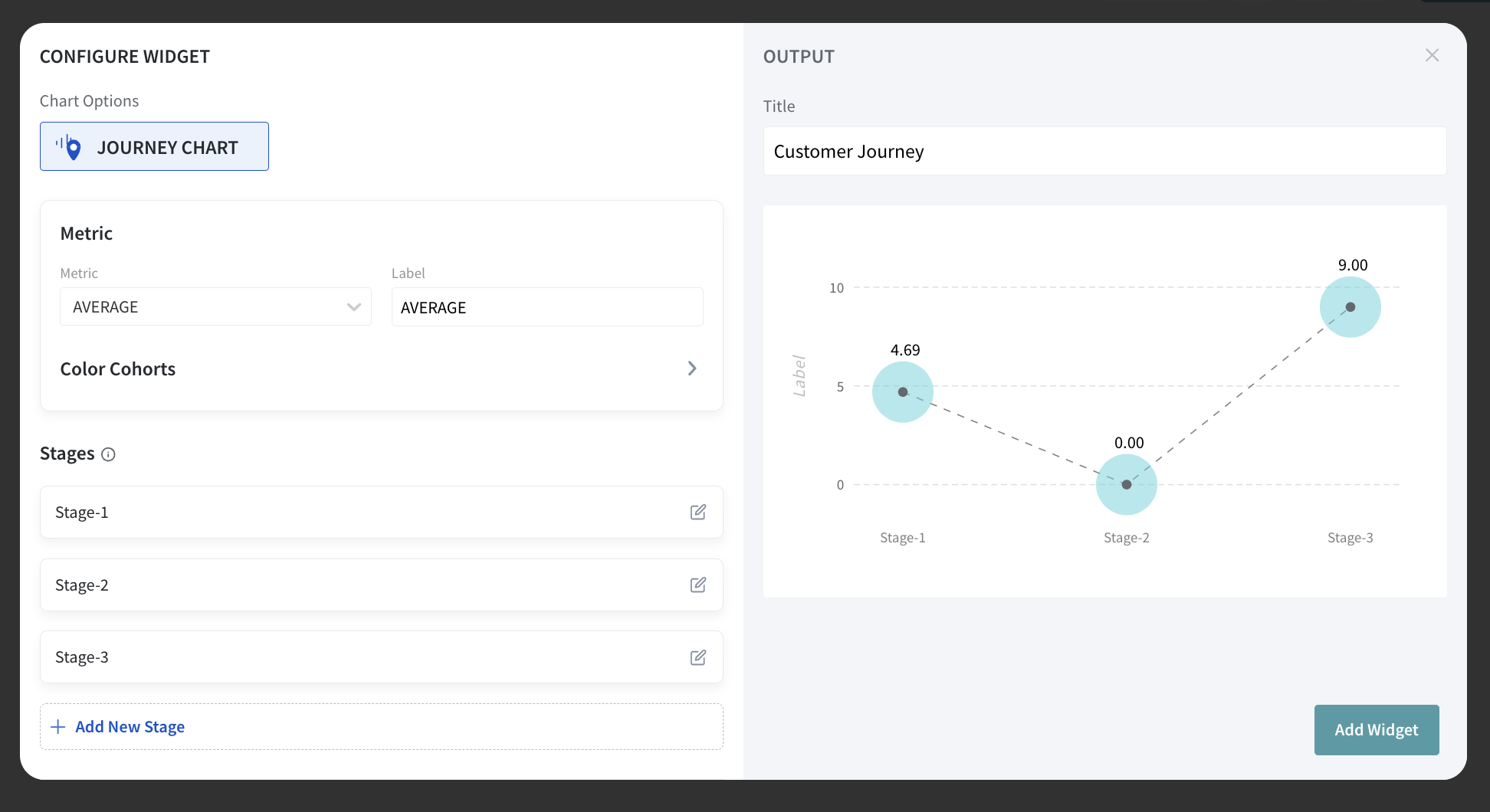Click the Stage-1 data point on chart

[903, 391]
